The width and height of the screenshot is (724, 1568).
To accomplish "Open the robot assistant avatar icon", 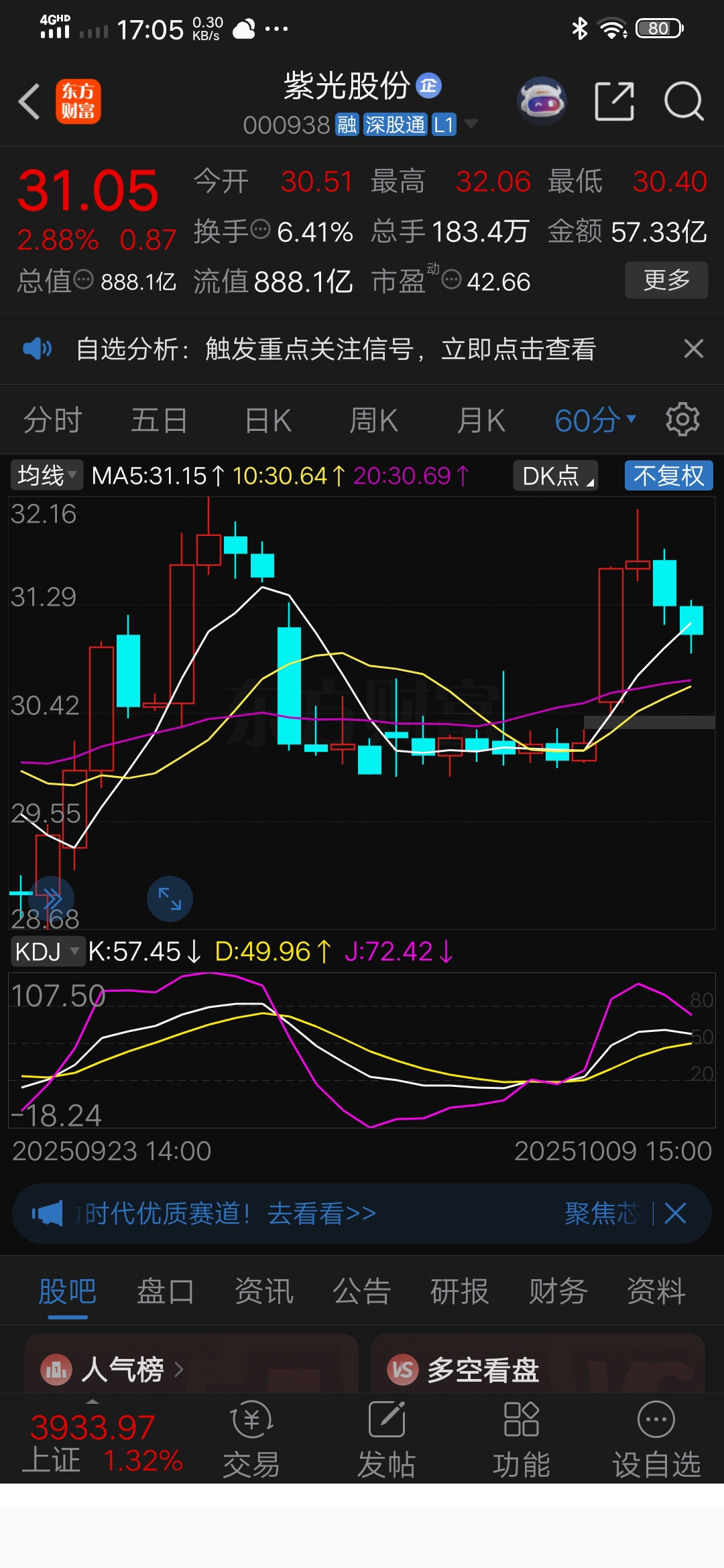I will coord(542,102).
